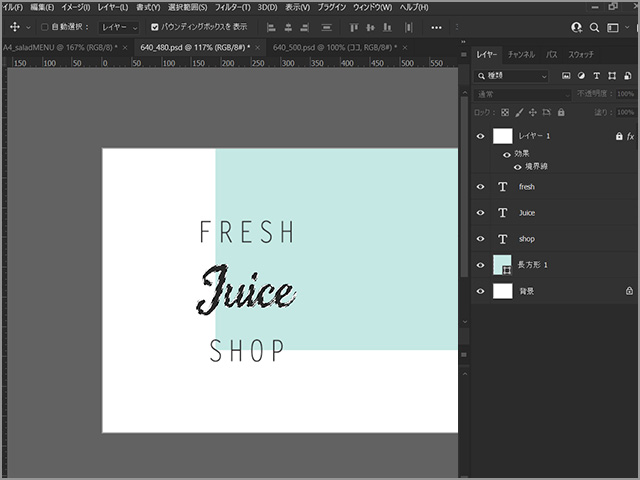Open the レイヤー auto-select dropdown
The width and height of the screenshot is (640, 480).
point(119,27)
